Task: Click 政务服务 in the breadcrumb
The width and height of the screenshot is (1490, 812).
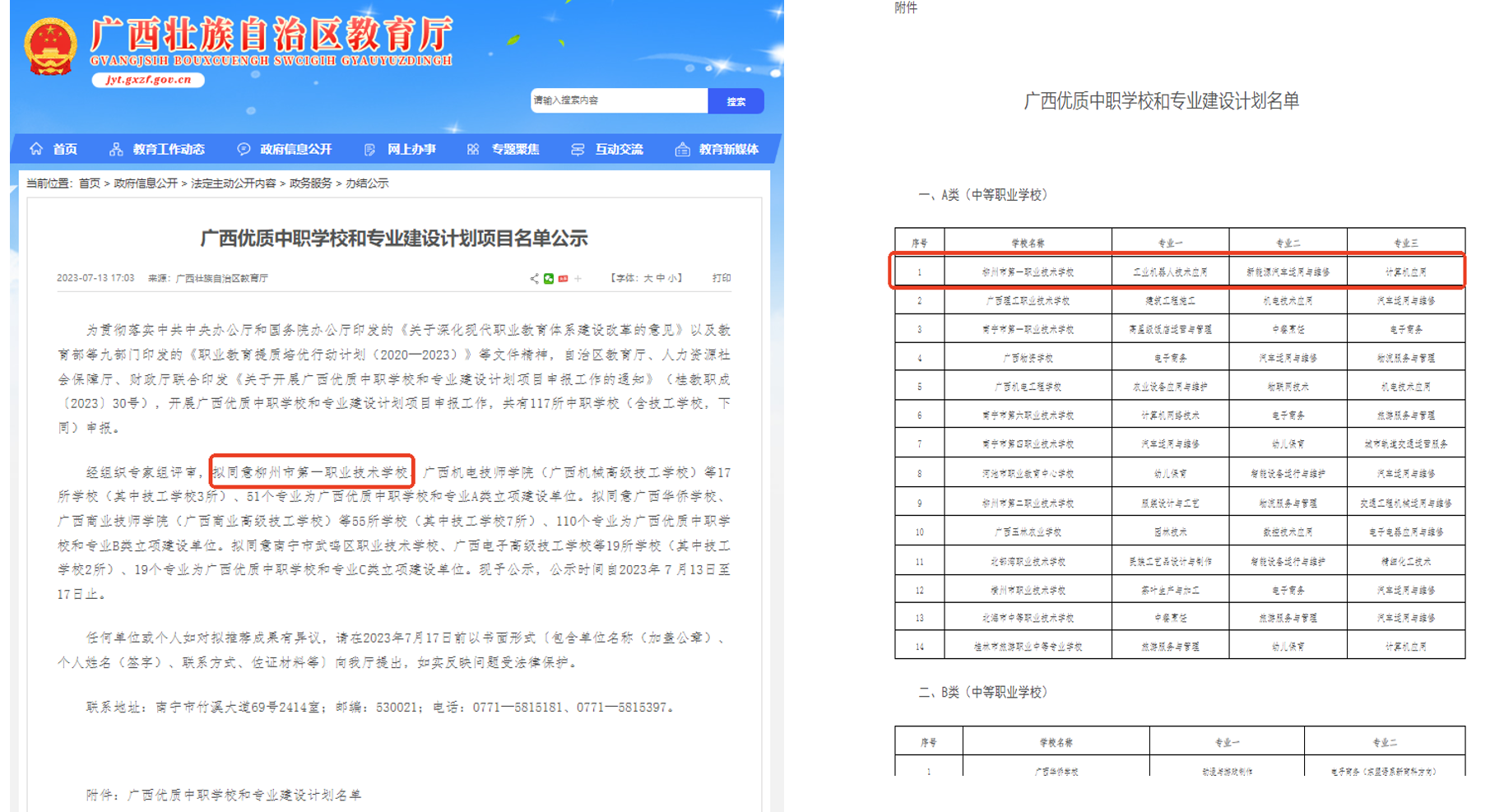Action: point(311,183)
